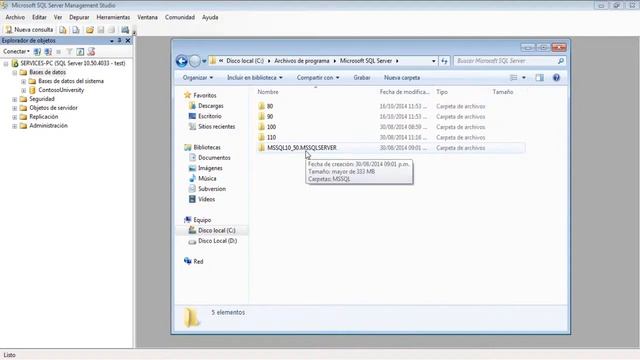Collapse the Bases de datos node
The height and width of the screenshot is (360, 640).
[15, 73]
